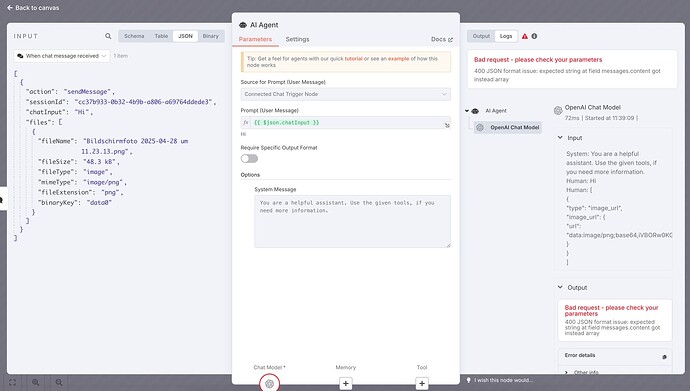
Task: Follow the tutorial link in tip
Action: 353,58
